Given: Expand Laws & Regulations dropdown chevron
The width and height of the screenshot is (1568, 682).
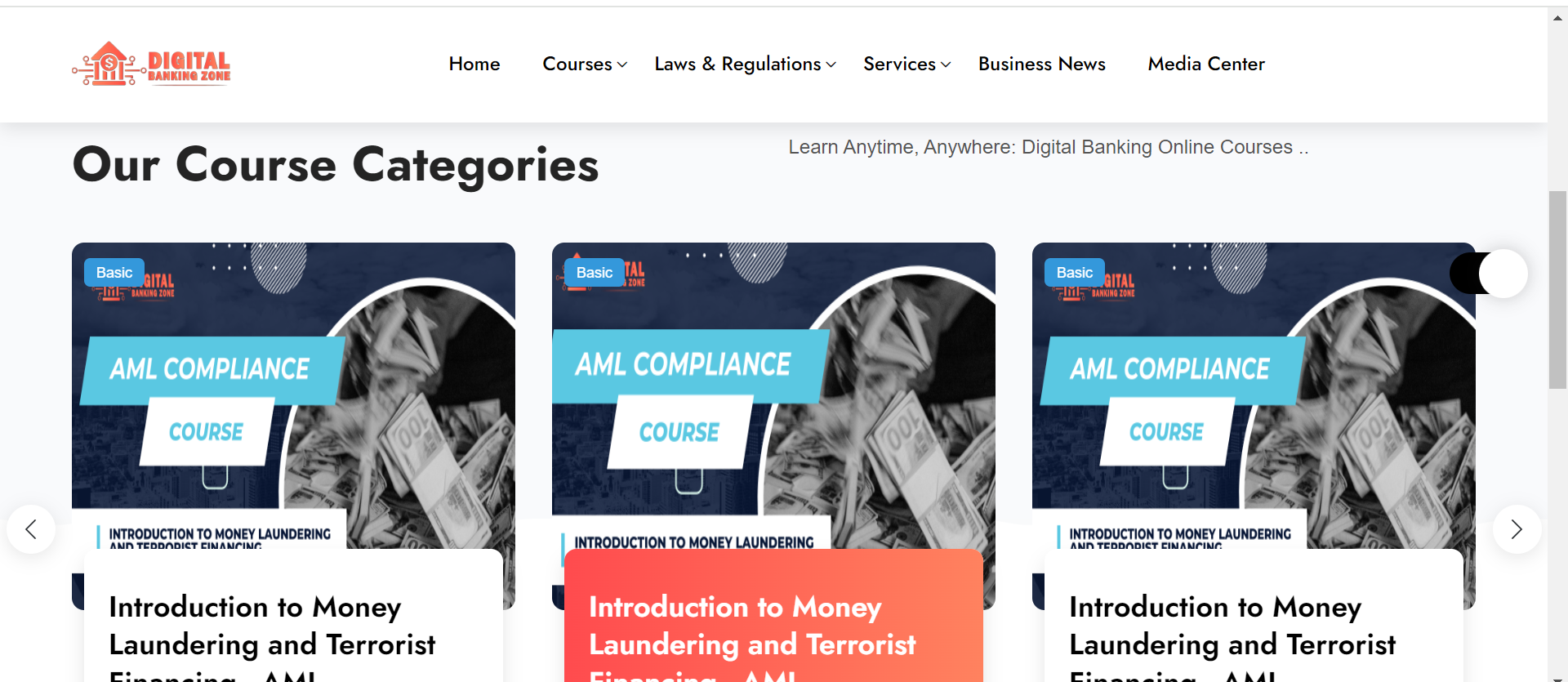Looking at the screenshot, I should tap(831, 65).
